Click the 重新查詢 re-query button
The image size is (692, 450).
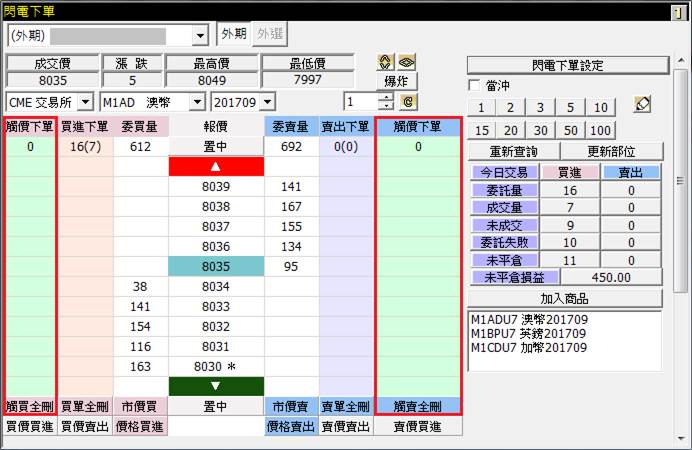pos(513,152)
